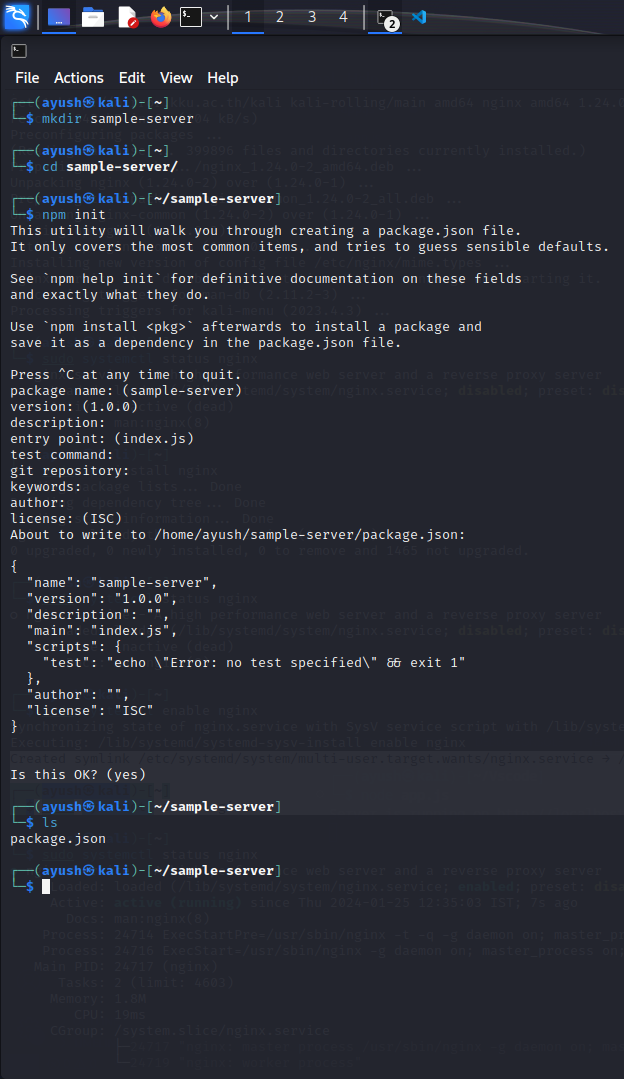Click the pinned app icon next to the Kali menu

pyautogui.click(x=57, y=16)
